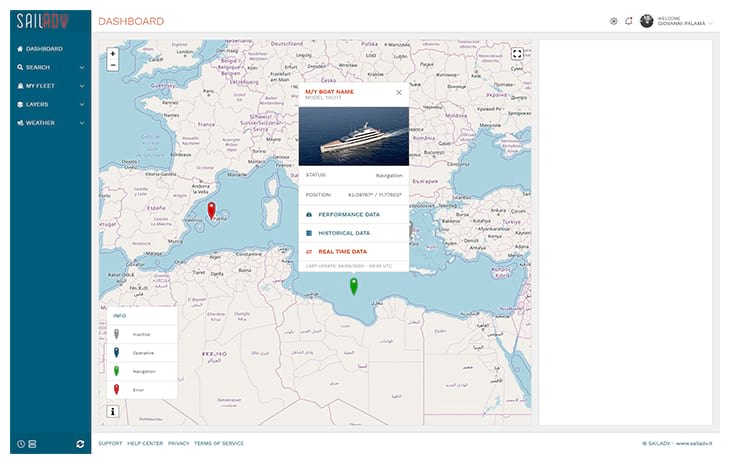Select the green navigation marker near Libya
Viewport: 730px width, 464px height.
[x=354, y=286]
